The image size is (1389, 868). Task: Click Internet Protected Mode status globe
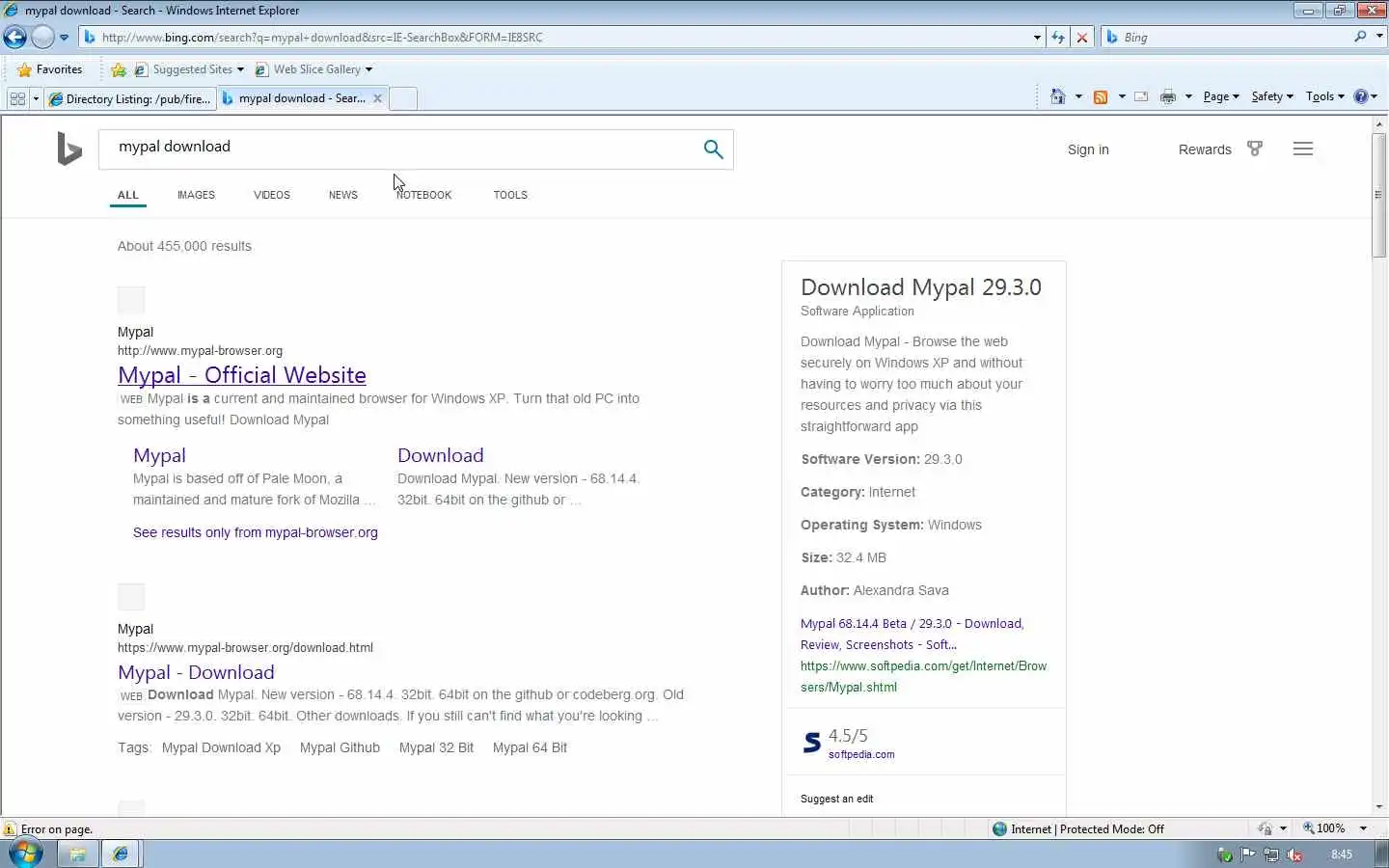point(999,828)
